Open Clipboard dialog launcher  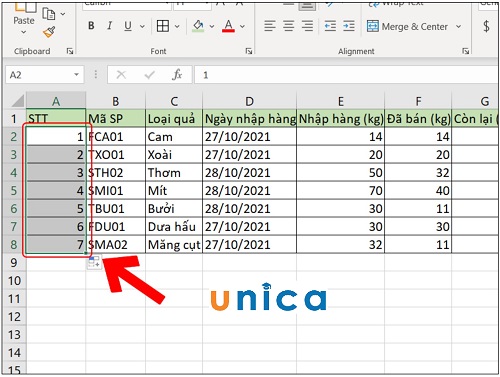click(70, 51)
